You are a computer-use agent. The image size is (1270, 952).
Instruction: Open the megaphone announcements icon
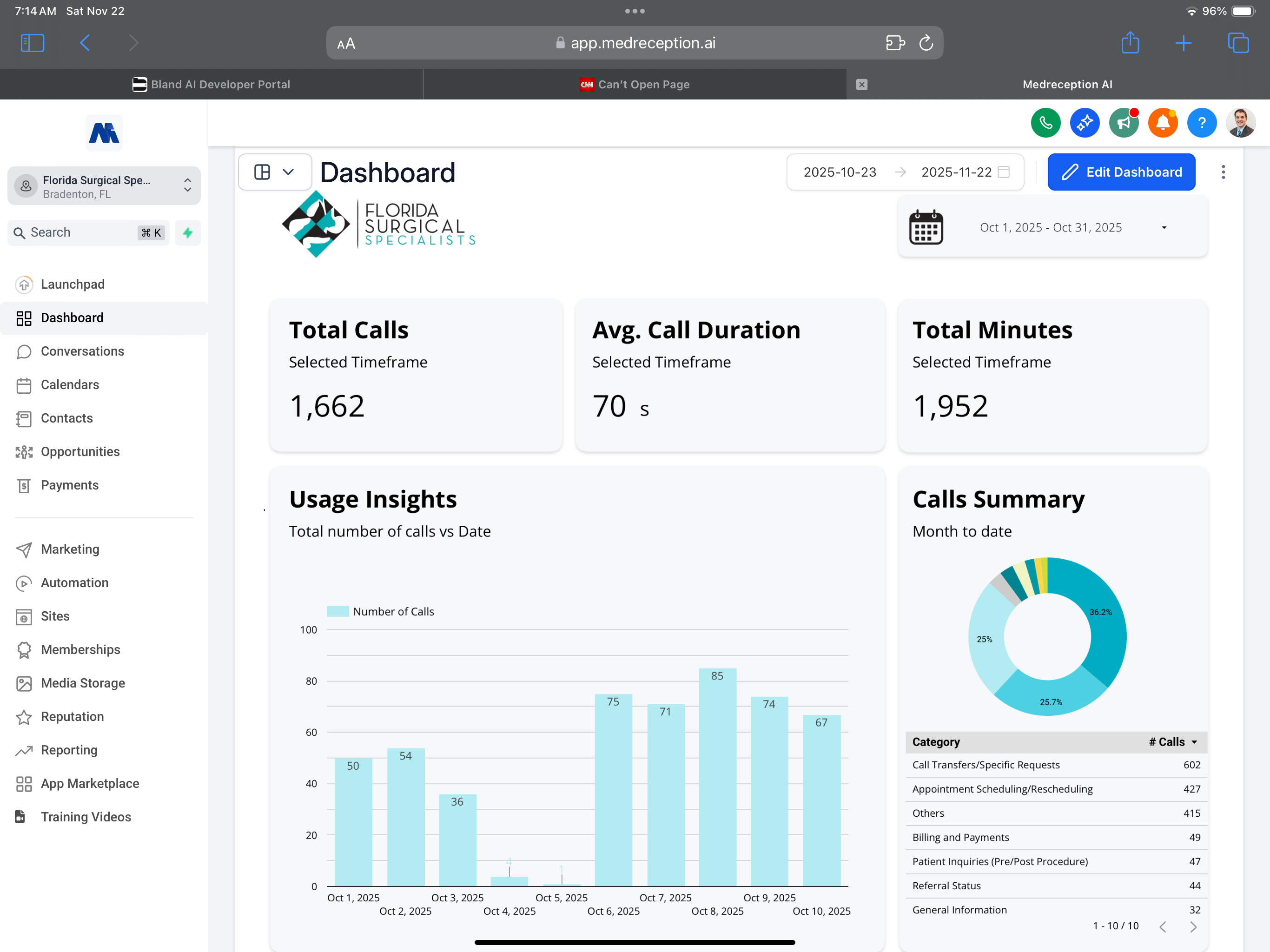coord(1124,122)
